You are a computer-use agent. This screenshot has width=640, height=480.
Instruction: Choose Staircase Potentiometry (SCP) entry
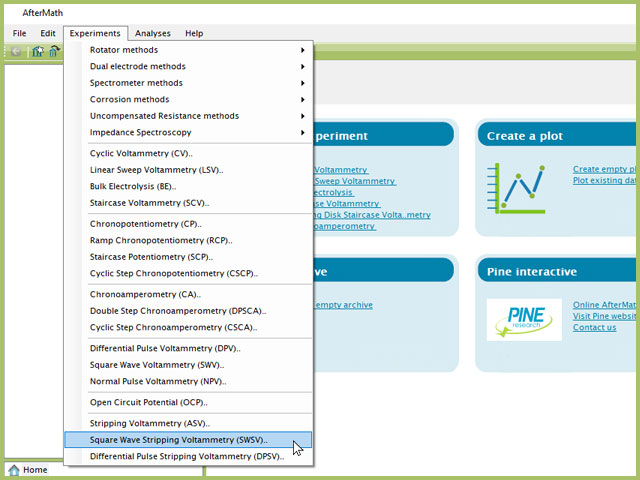pos(189,257)
